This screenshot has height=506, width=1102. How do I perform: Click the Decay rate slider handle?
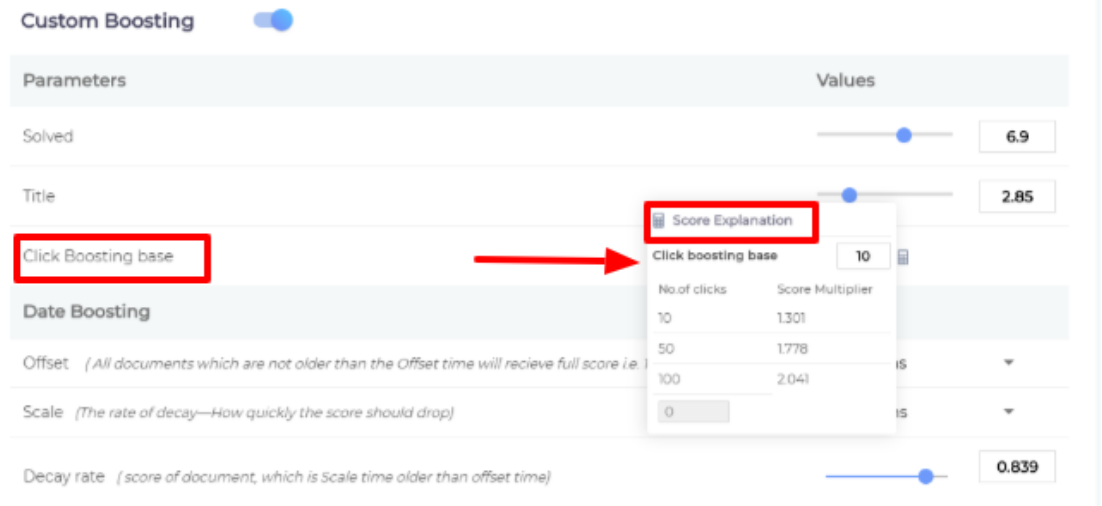click(925, 477)
